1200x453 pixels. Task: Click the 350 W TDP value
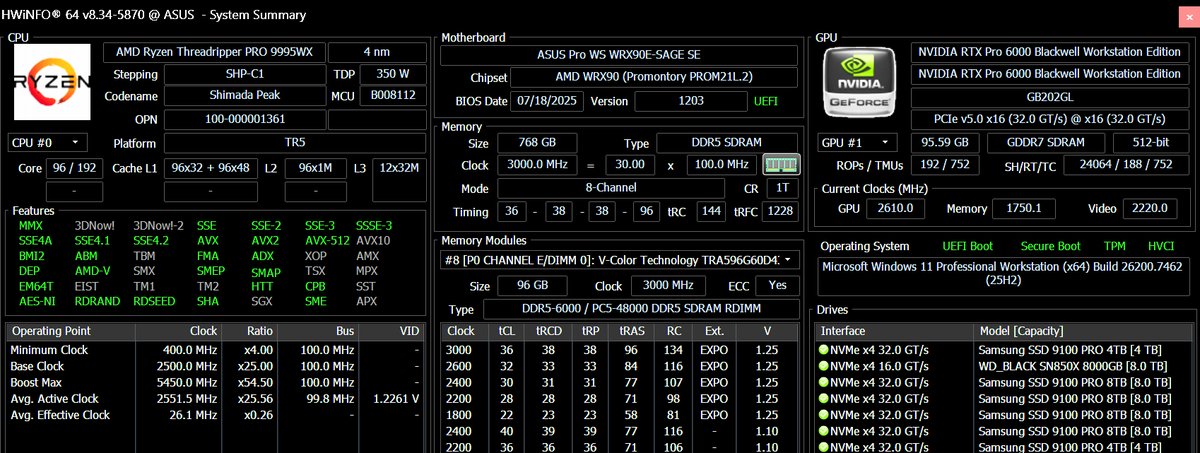pyautogui.click(x=392, y=74)
